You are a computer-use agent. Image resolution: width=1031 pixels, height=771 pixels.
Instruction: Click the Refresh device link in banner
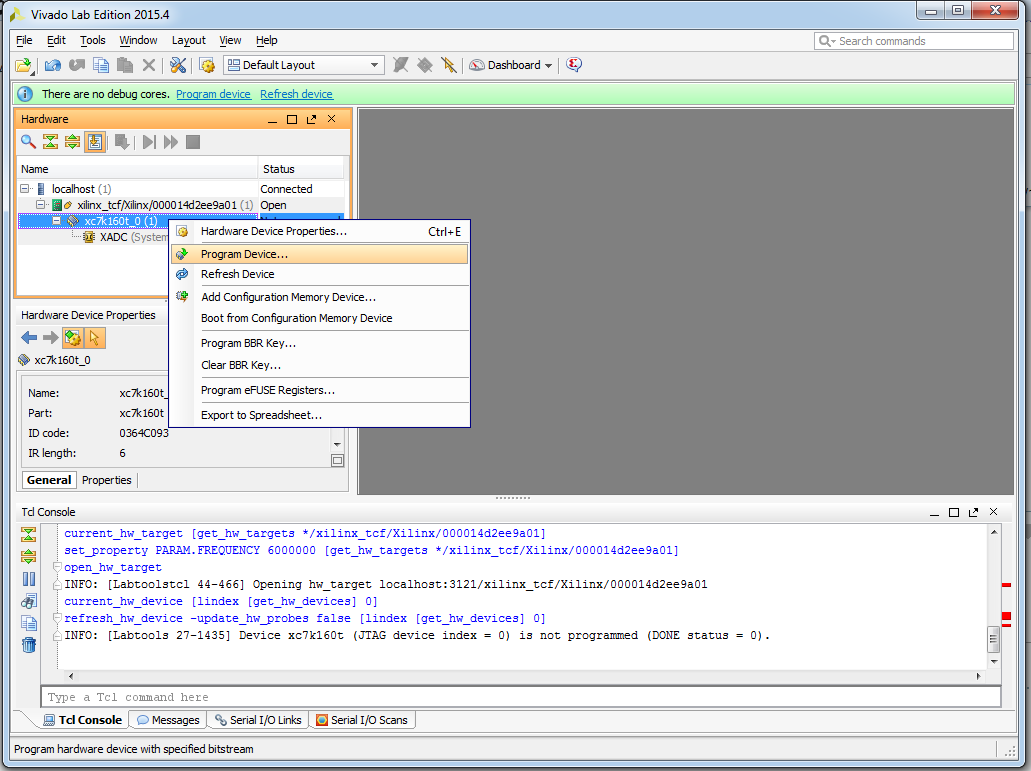point(297,94)
